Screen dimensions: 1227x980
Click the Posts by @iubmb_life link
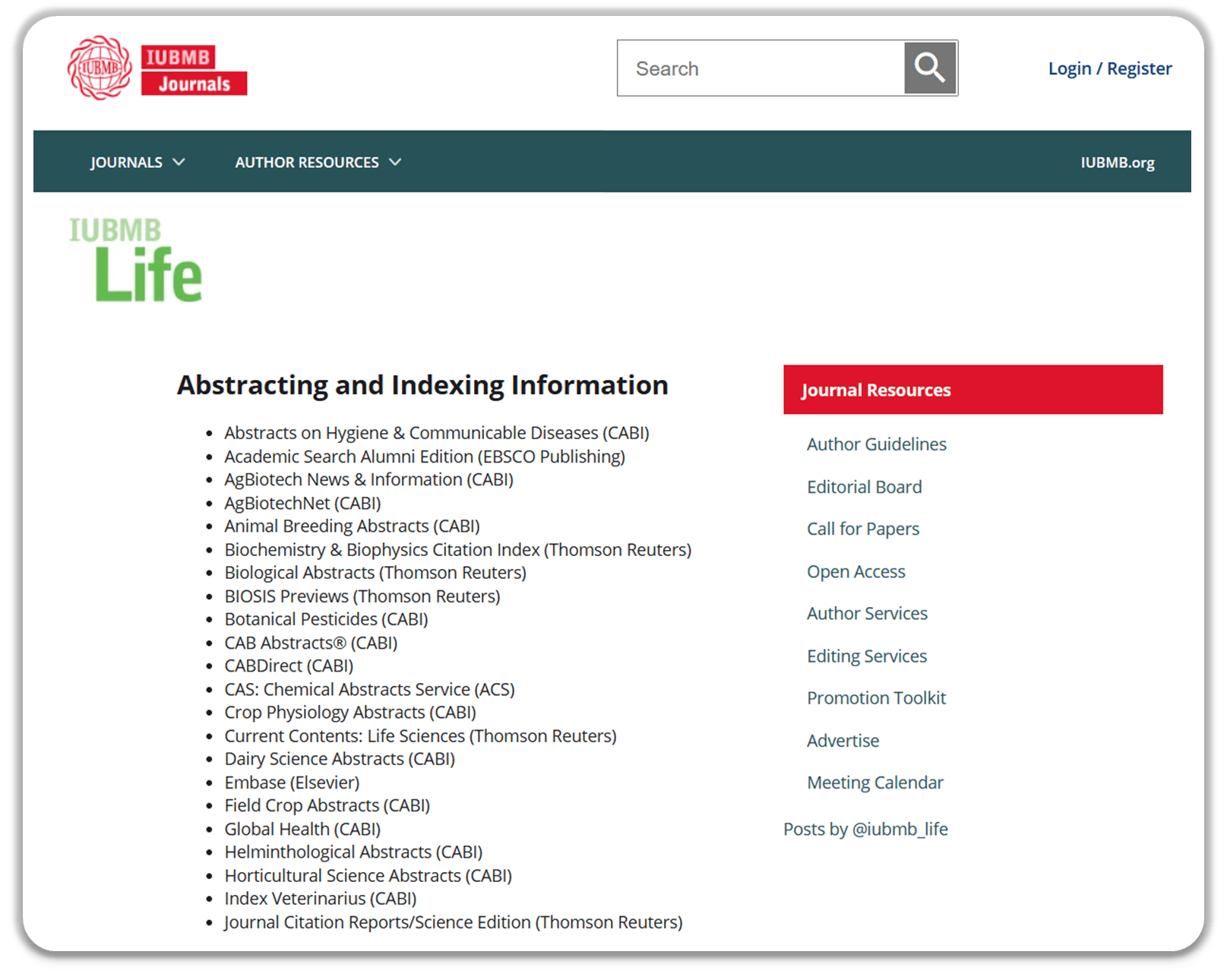click(x=865, y=830)
